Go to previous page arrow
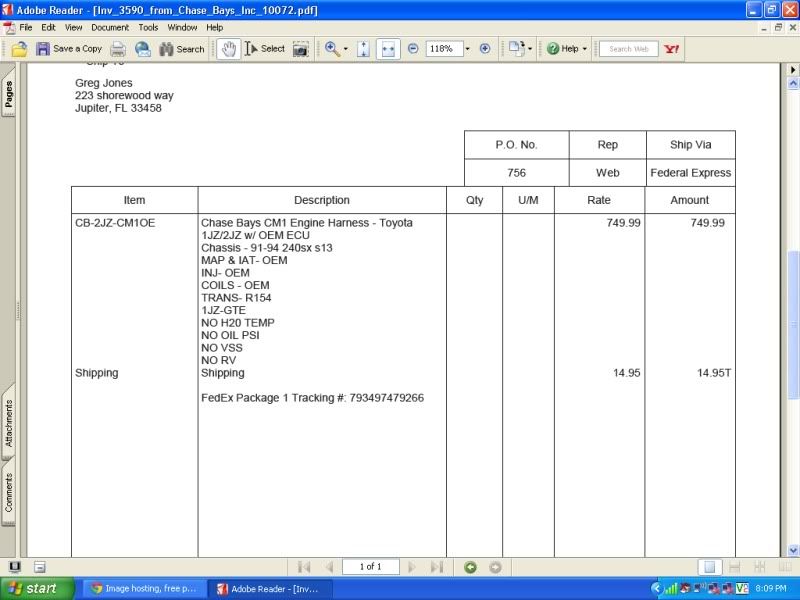The width and height of the screenshot is (800, 600). tap(330, 567)
